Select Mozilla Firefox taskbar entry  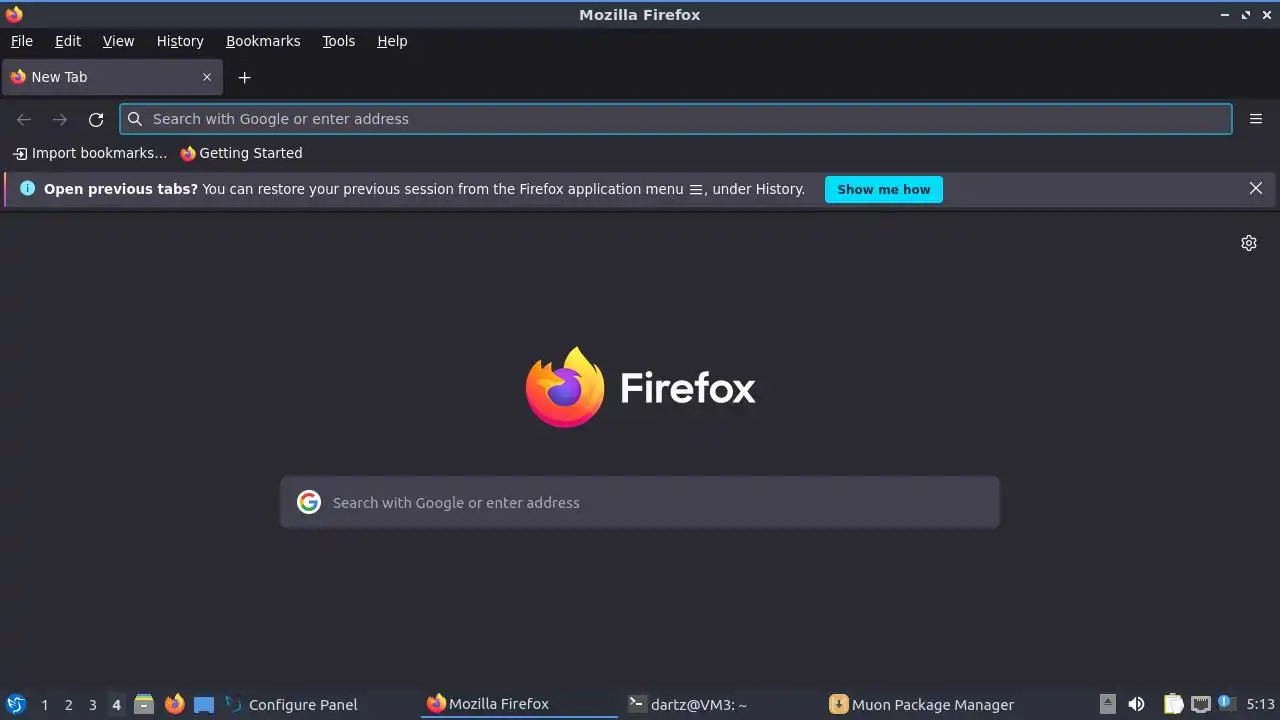pyautogui.click(x=520, y=704)
